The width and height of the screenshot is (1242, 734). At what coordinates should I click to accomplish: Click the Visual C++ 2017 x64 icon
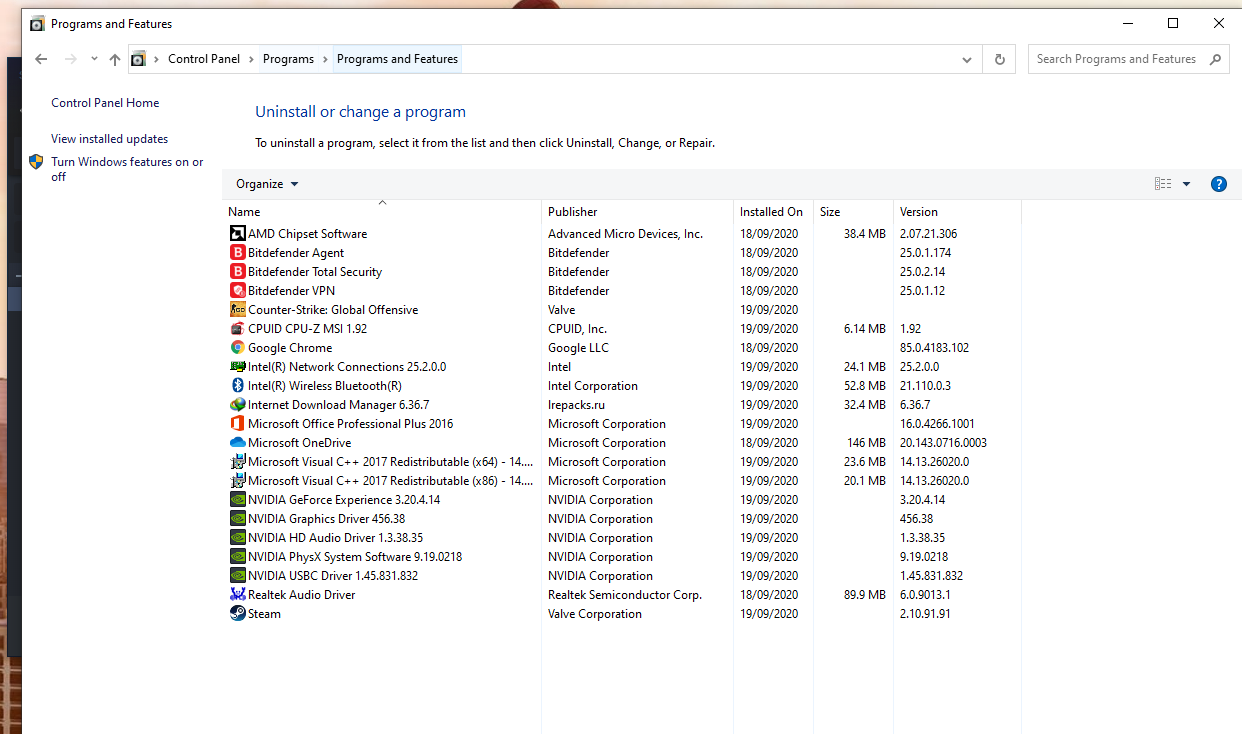tap(238, 462)
